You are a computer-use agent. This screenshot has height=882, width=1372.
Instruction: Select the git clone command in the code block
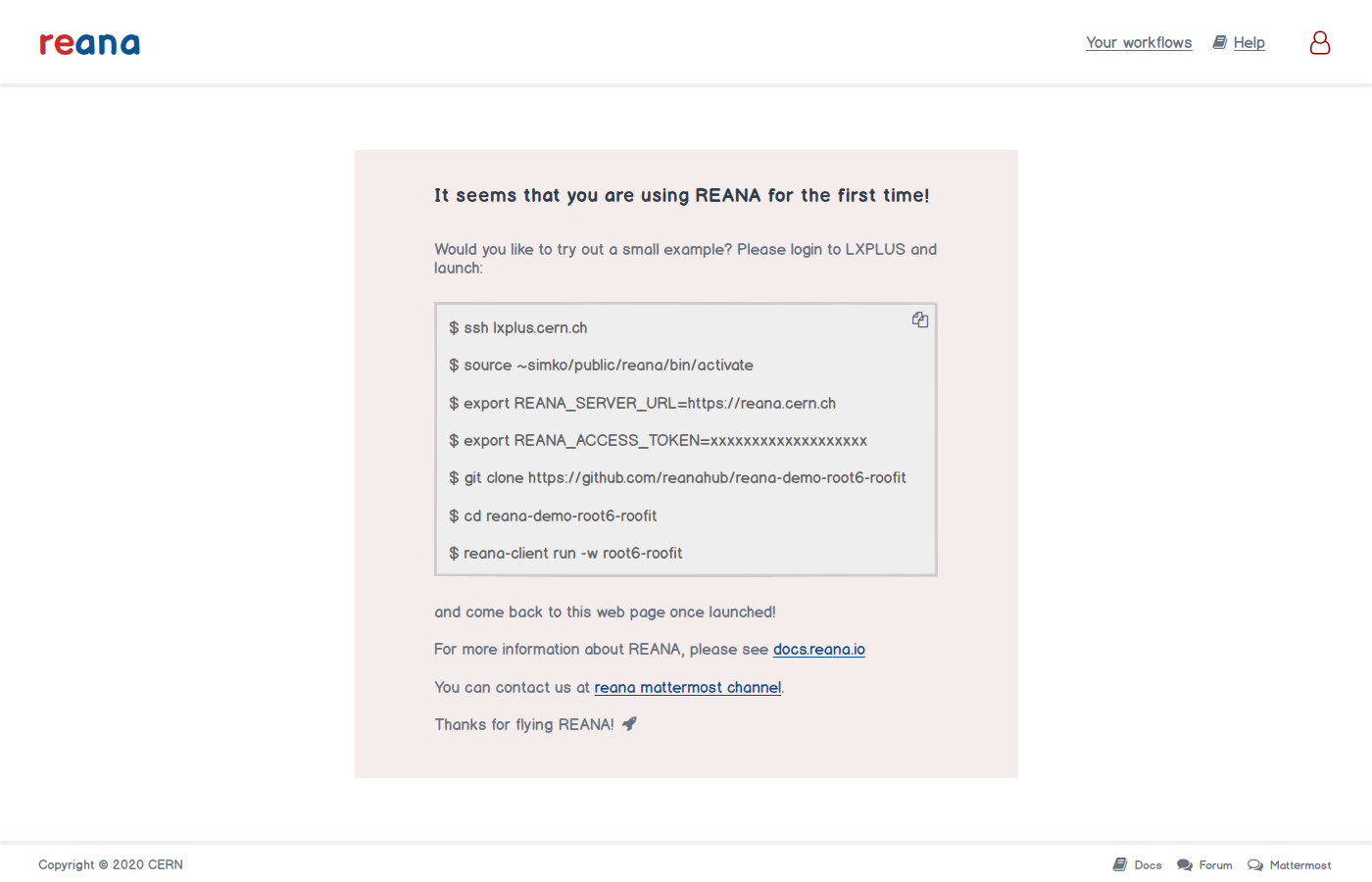(677, 477)
